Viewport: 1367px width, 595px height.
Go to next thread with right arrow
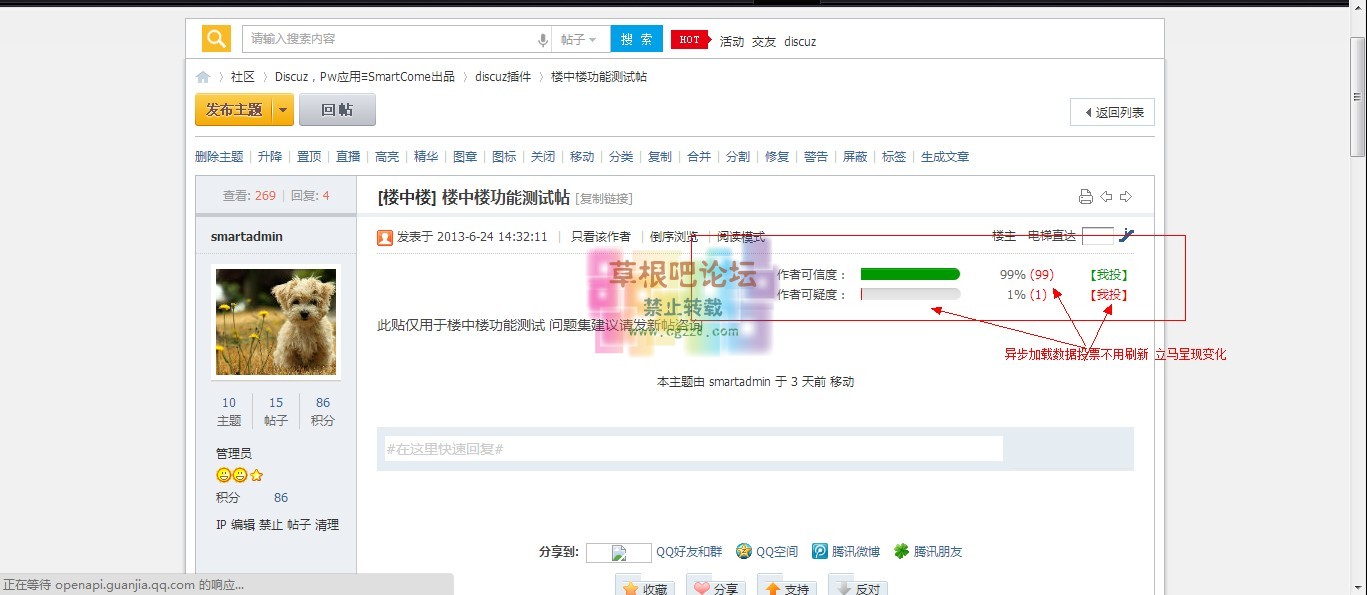coord(1125,197)
